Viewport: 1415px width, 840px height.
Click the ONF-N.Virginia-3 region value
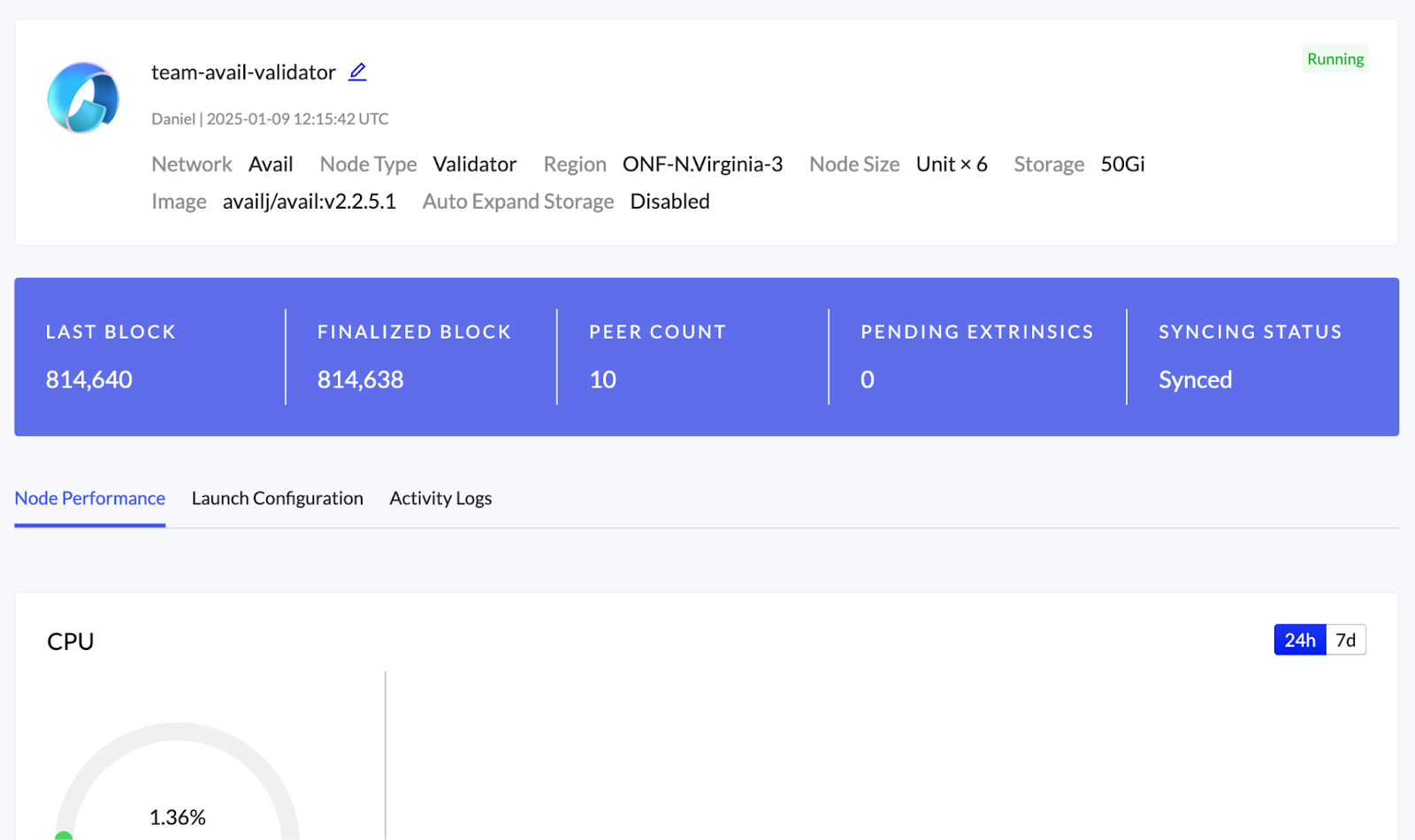pos(702,164)
